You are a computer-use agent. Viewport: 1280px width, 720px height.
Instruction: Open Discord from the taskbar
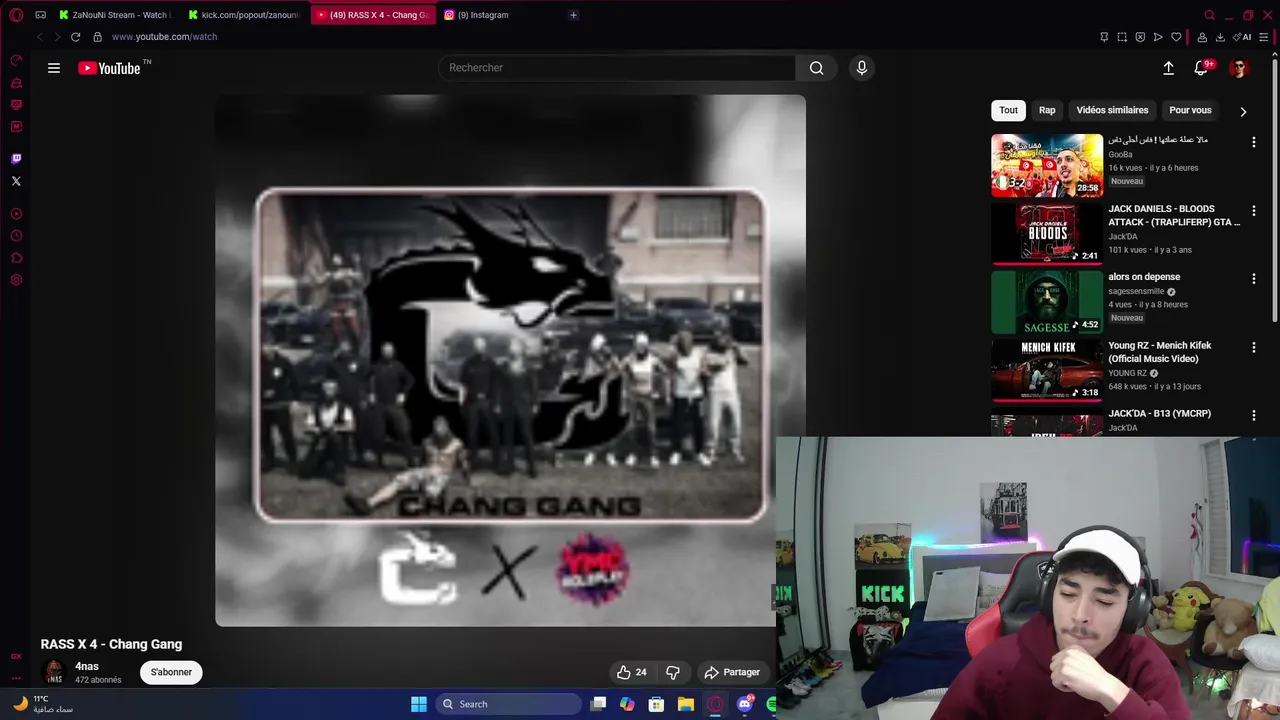click(x=744, y=704)
